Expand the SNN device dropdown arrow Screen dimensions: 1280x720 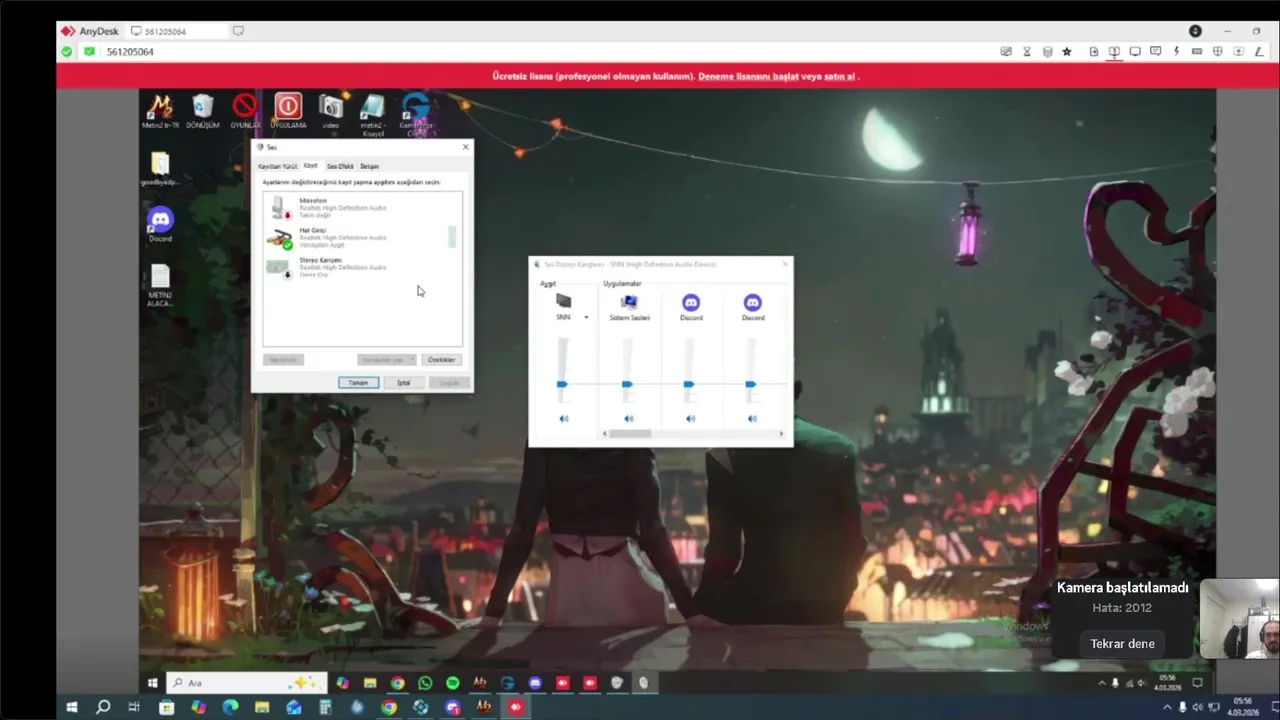(586, 317)
